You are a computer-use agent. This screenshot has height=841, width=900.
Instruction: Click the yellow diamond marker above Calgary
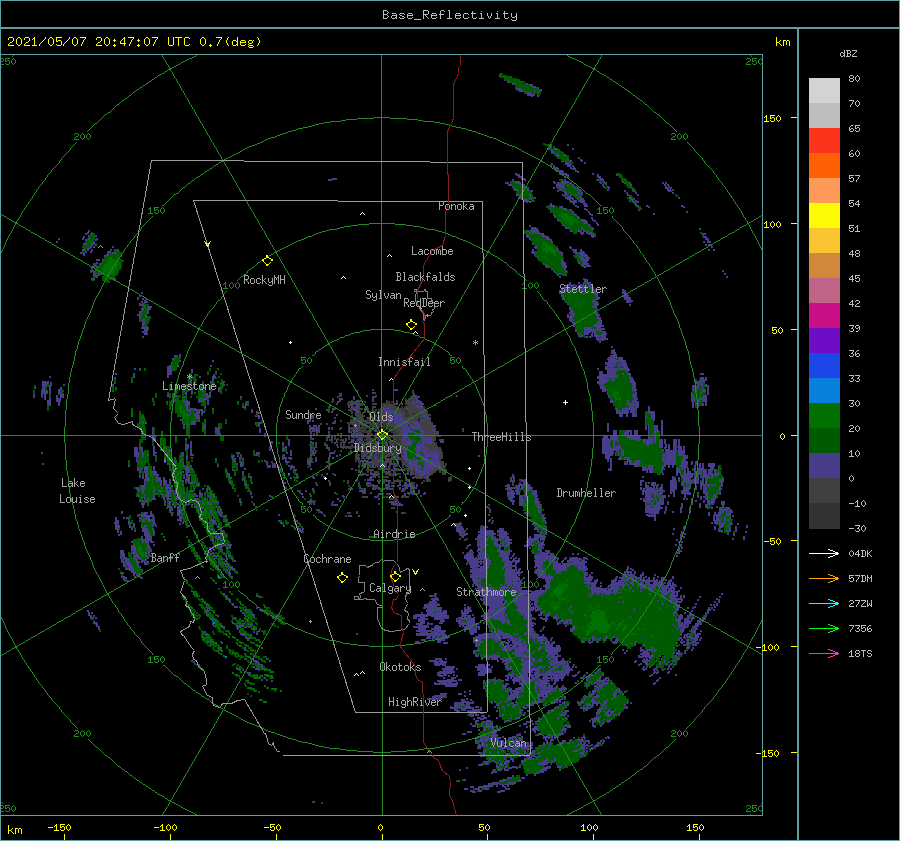pyautogui.click(x=395, y=576)
